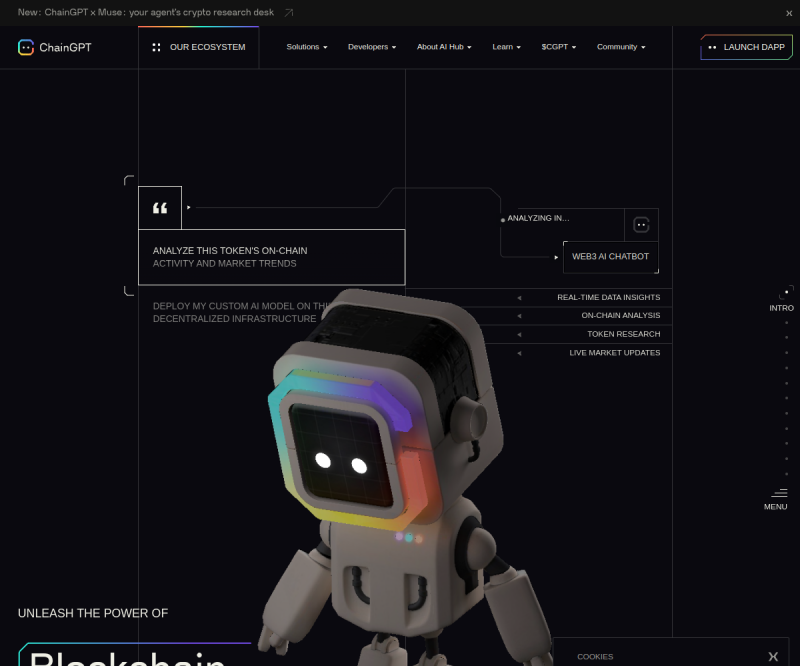Click the 'UNLEASH THE POWER OF' heading

93,613
